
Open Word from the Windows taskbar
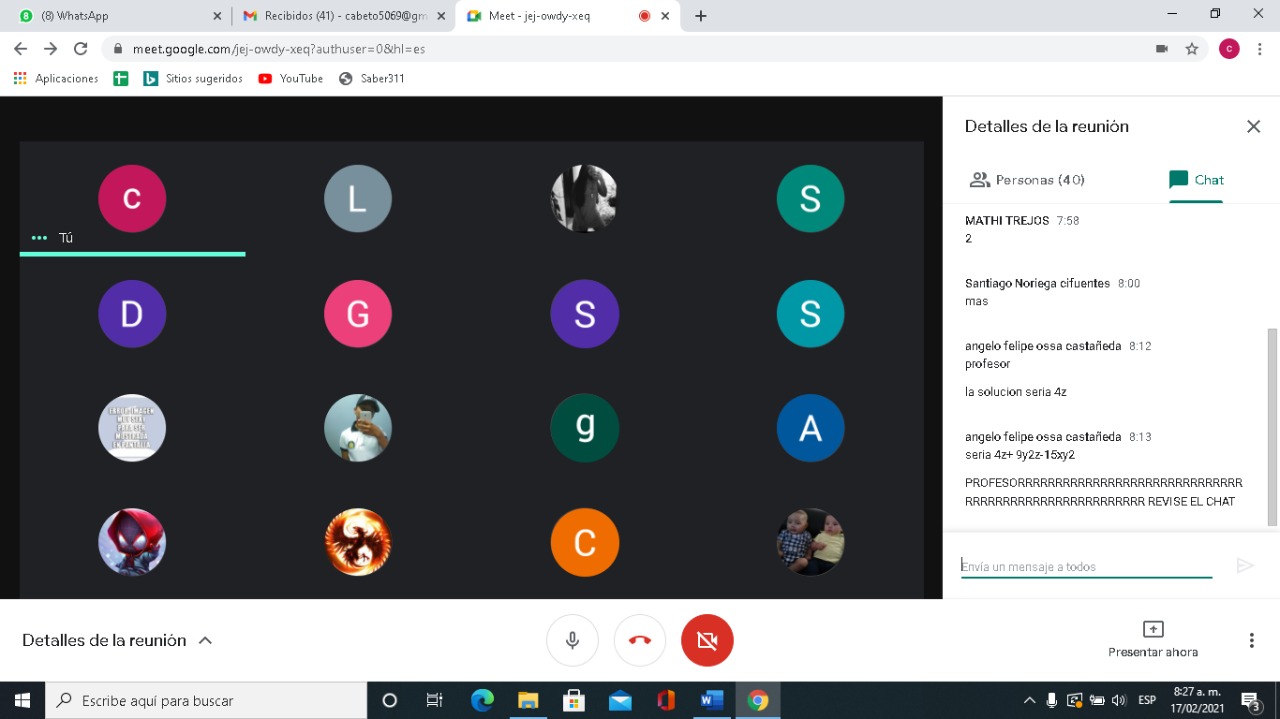(711, 700)
